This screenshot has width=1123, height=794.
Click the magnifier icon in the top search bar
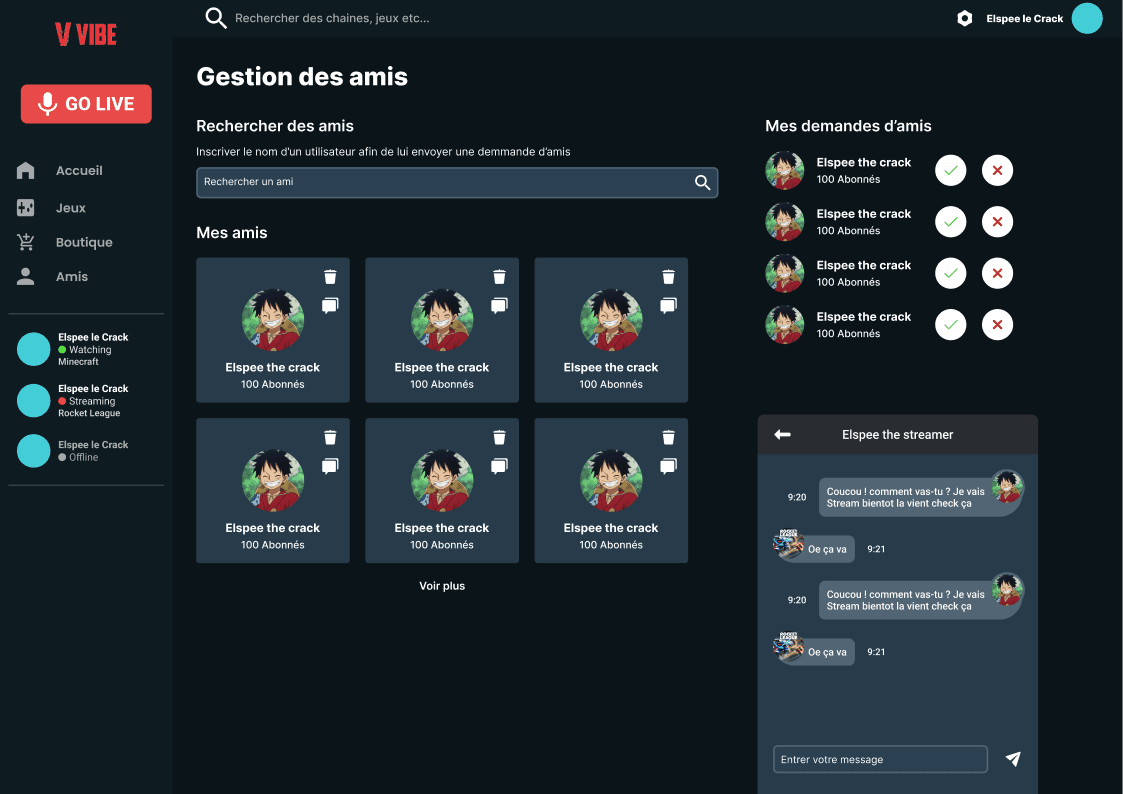[216, 18]
